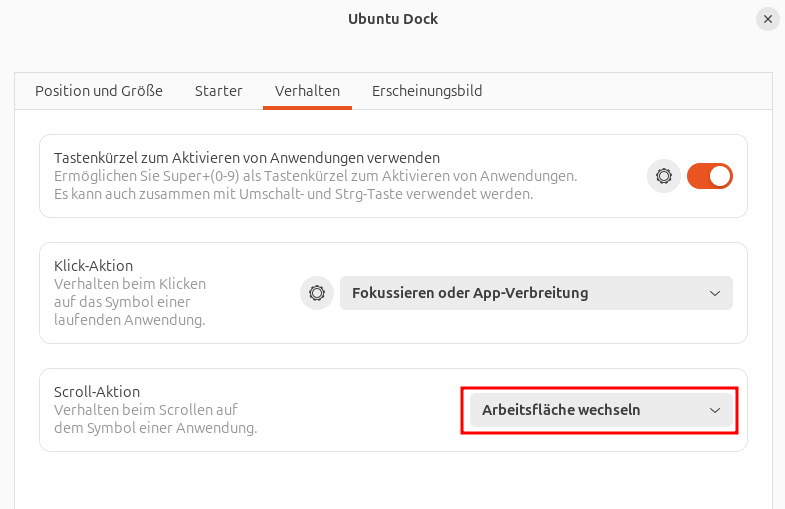Screen dimensions: 785x509
Task: Switch to the Position und Größe tab
Action: pyautogui.click(x=99, y=91)
